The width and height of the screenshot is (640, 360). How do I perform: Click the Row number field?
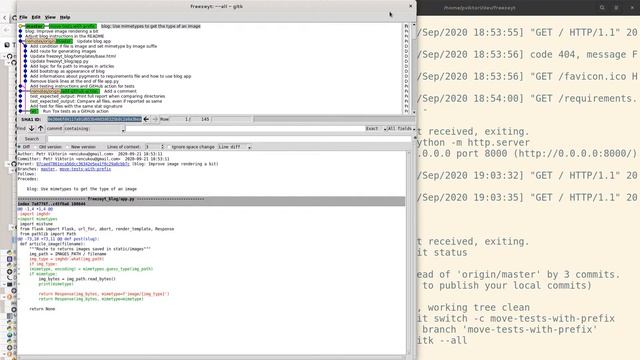point(180,119)
